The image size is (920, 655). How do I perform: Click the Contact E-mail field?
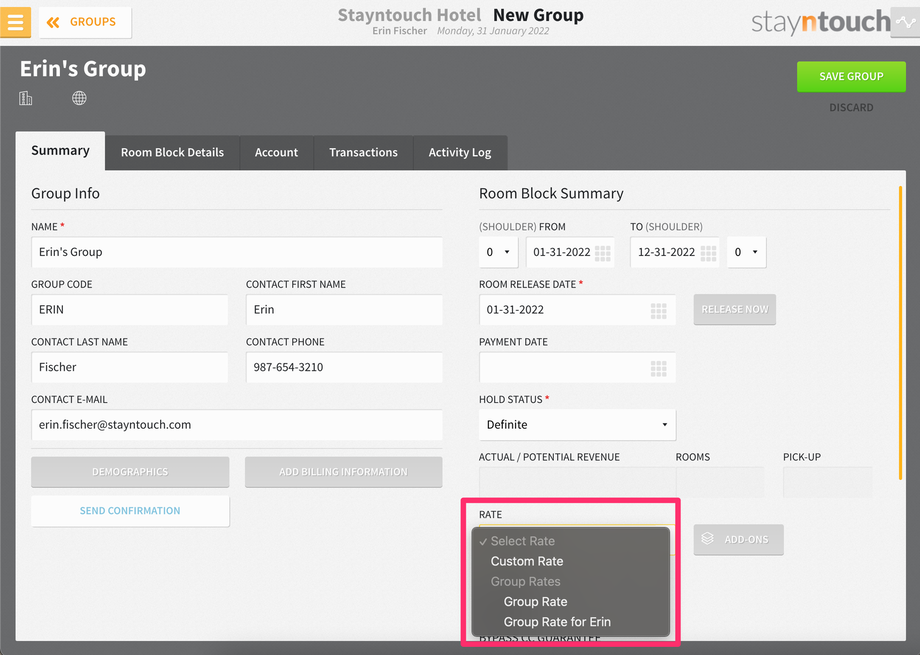[236, 424]
